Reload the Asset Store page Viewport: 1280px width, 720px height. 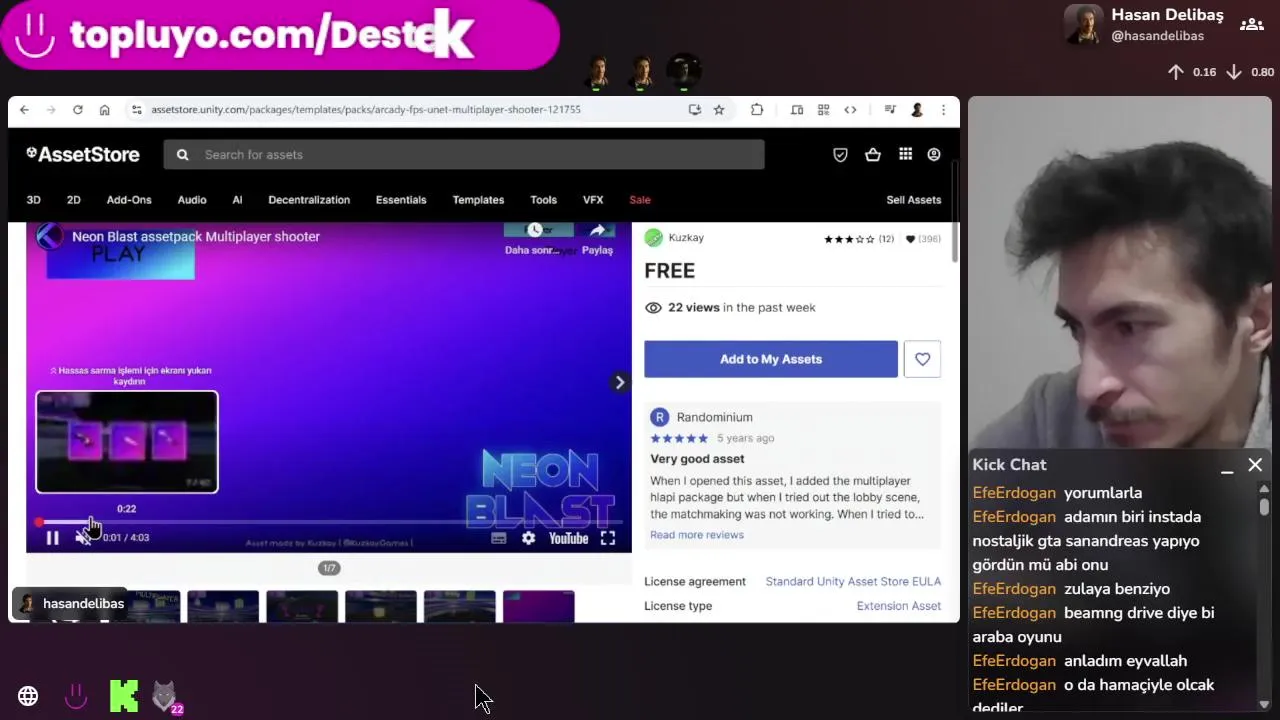click(x=77, y=110)
